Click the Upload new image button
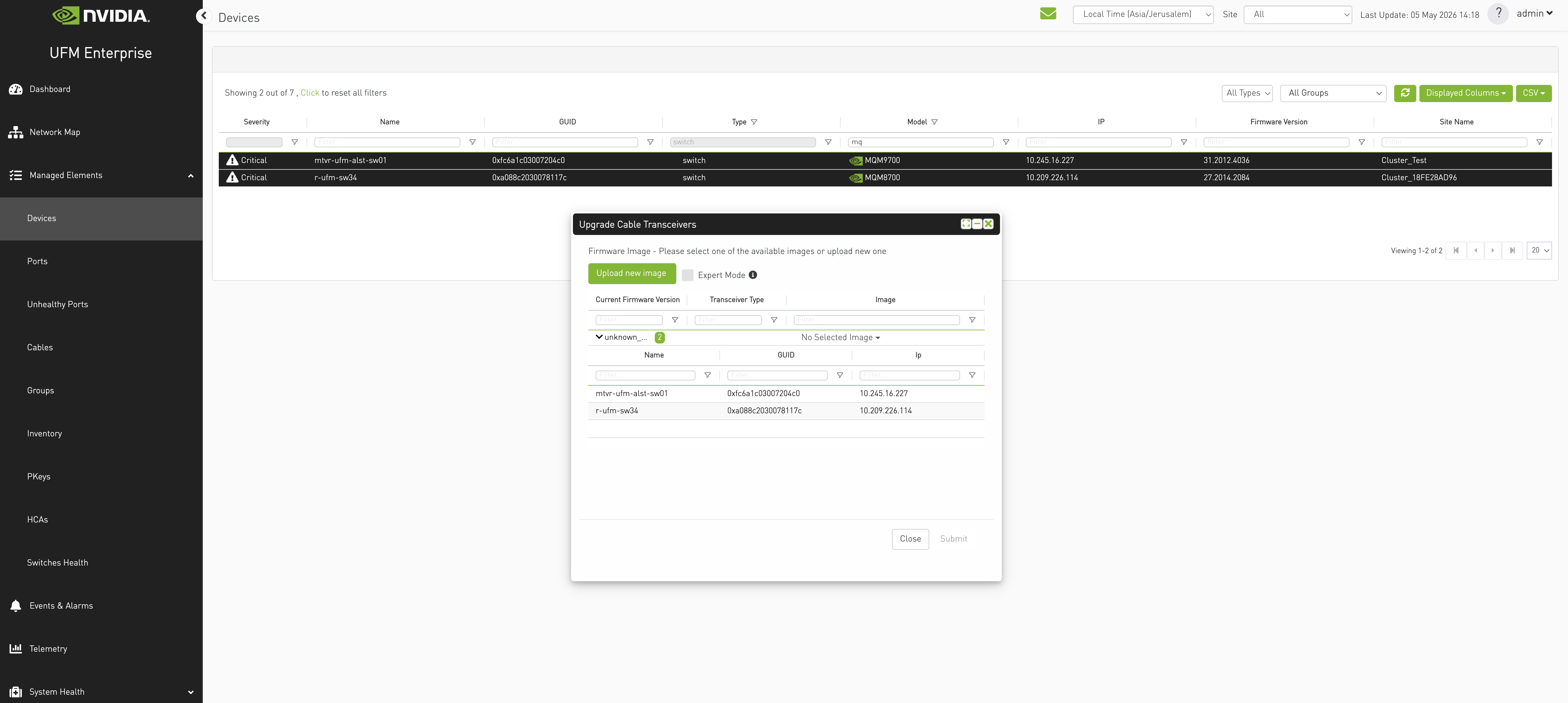 [631, 274]
